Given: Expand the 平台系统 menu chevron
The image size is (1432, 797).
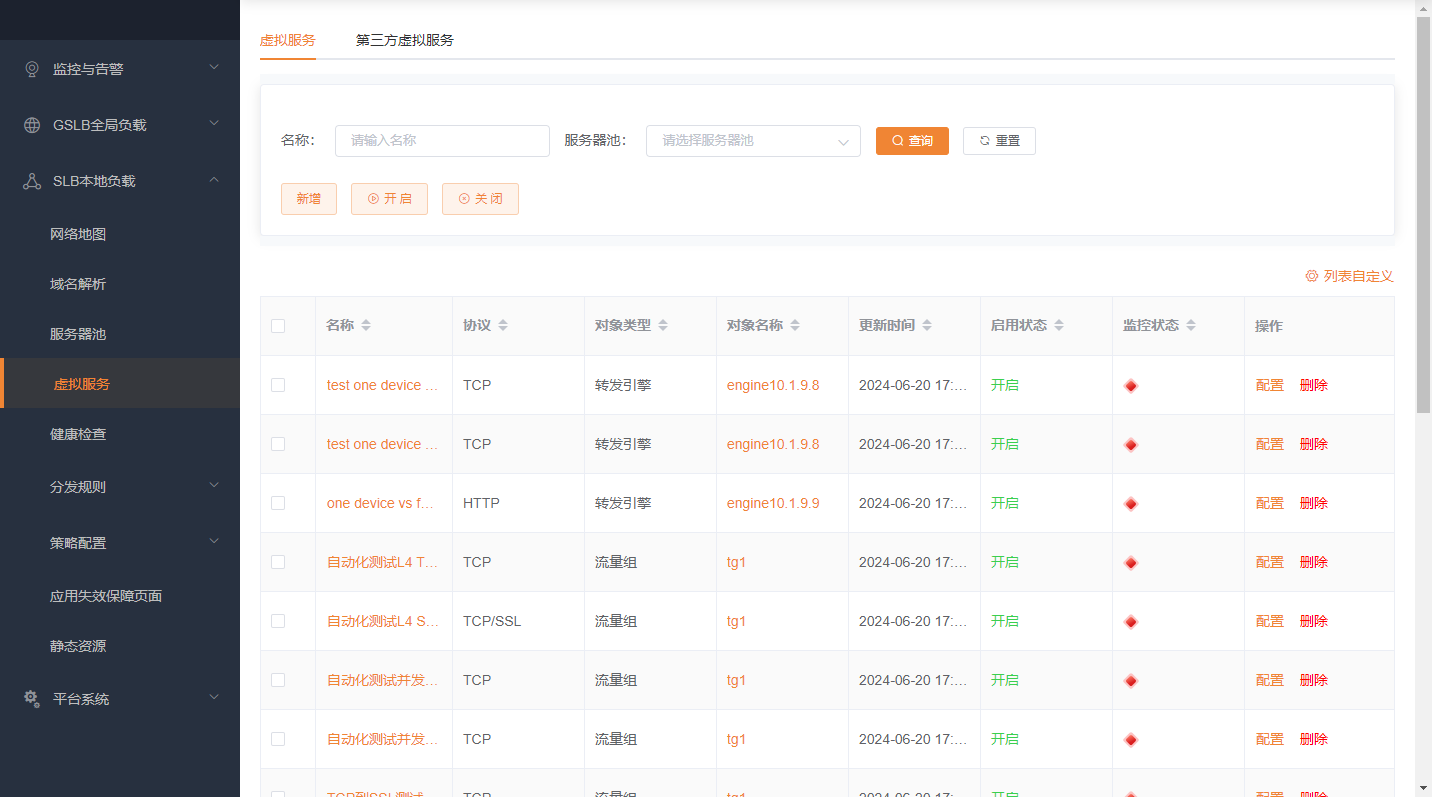Looking at the screenshot, I should tap(214, 697).
